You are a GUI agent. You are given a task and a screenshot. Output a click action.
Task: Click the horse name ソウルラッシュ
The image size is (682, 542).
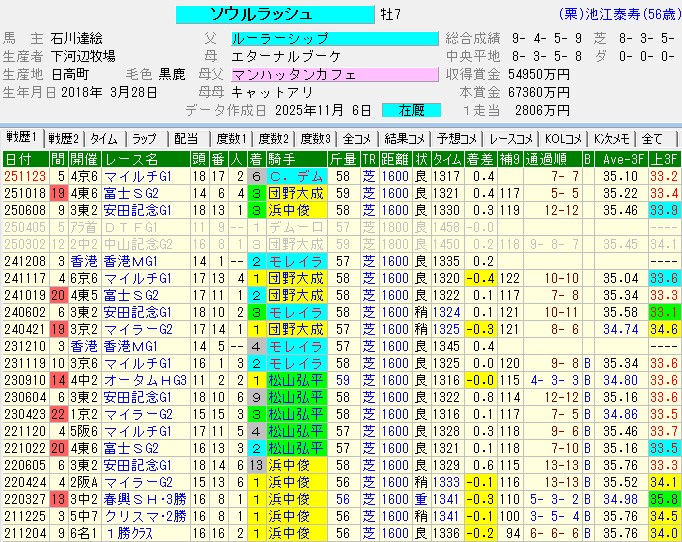pos(260,14)
